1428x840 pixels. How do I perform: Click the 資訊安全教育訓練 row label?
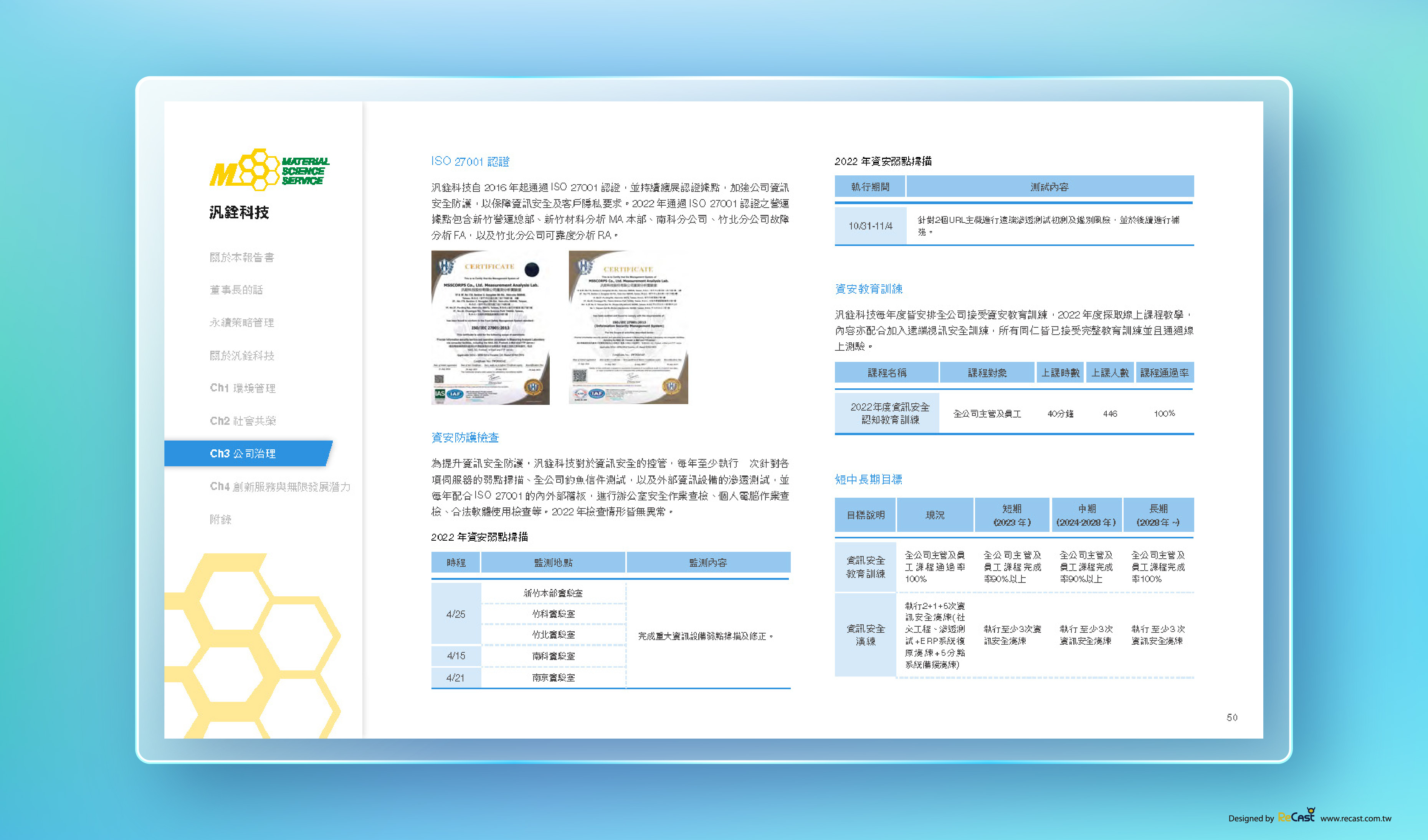pos(865,567)
